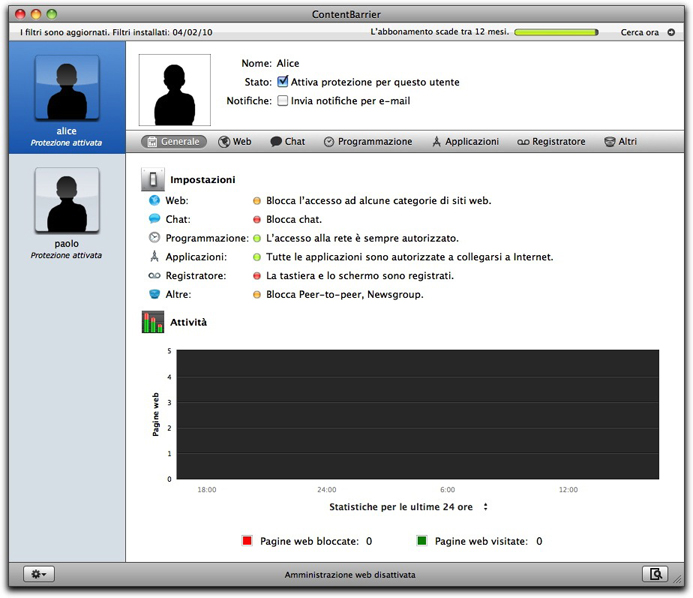Click the Impostazioni switch icon

tap(153, 179)
